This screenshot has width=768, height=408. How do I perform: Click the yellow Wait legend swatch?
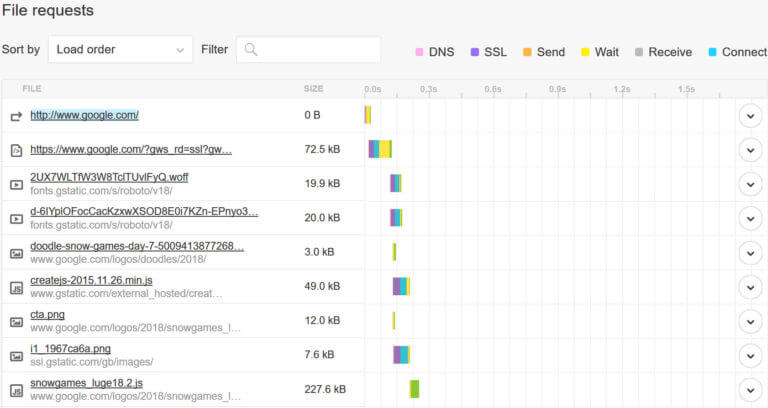585,52
